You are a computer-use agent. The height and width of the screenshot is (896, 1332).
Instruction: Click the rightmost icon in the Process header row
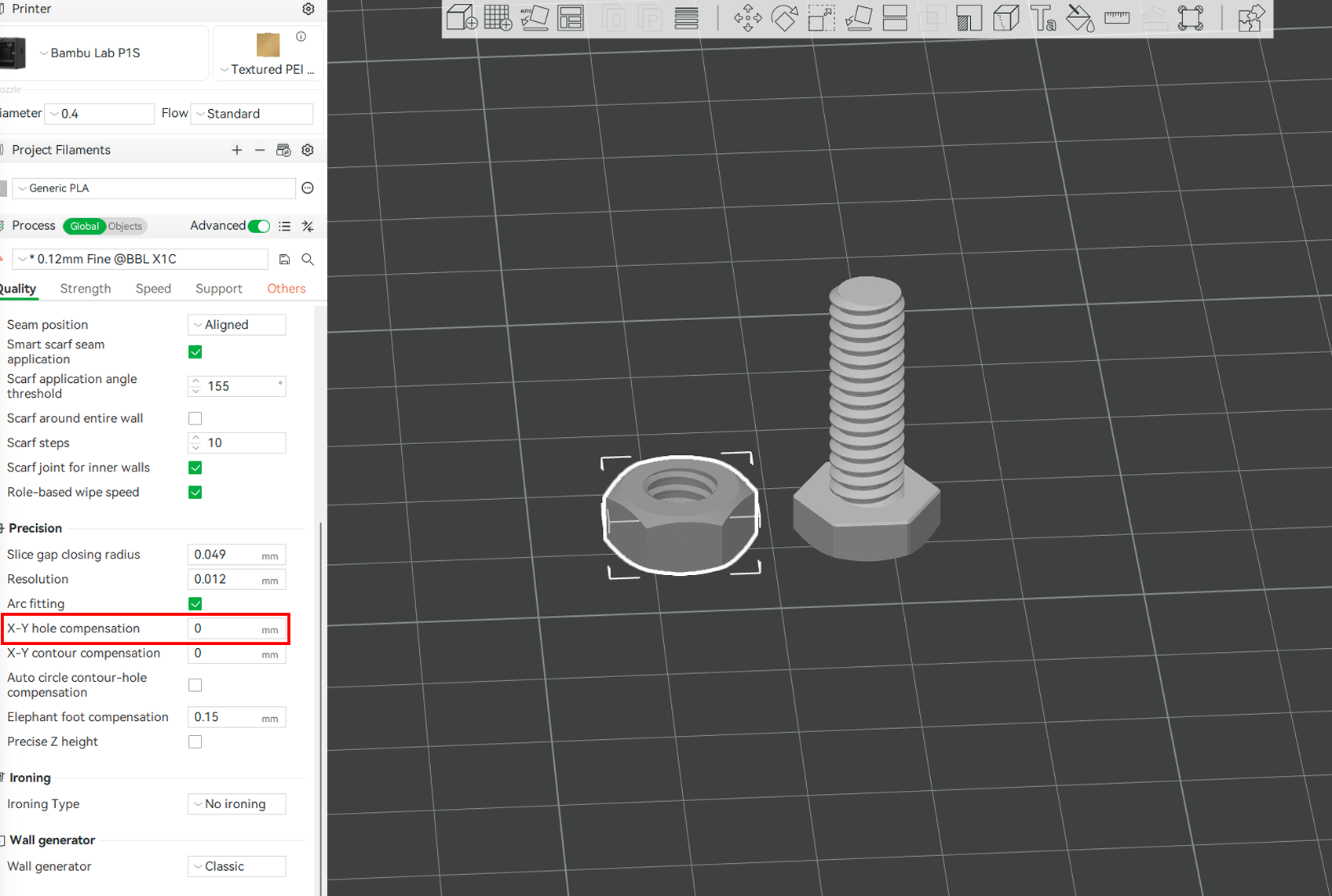[308, 226]
